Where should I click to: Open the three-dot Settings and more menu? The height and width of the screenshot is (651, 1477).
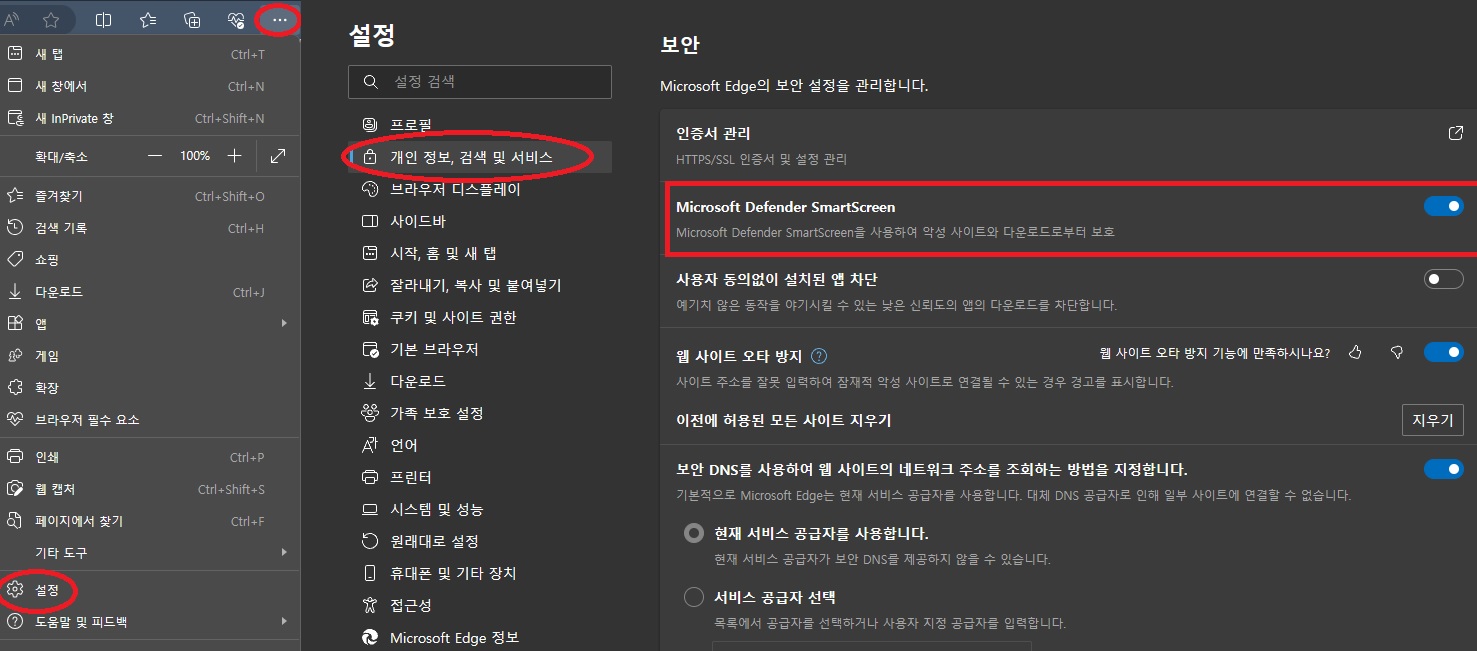[x=279, y=19]
